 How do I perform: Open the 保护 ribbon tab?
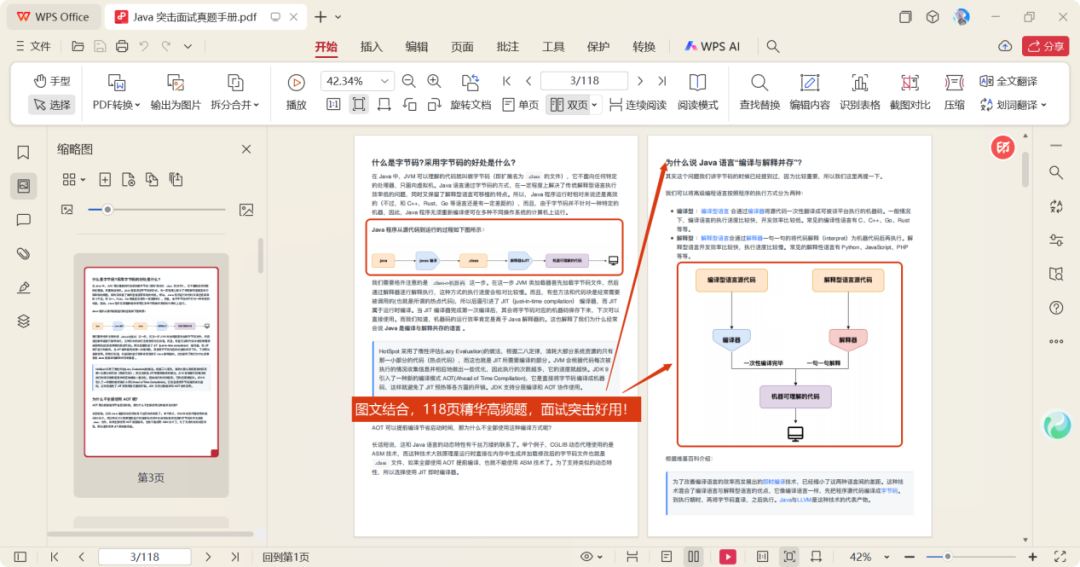(x=599, y=47)
